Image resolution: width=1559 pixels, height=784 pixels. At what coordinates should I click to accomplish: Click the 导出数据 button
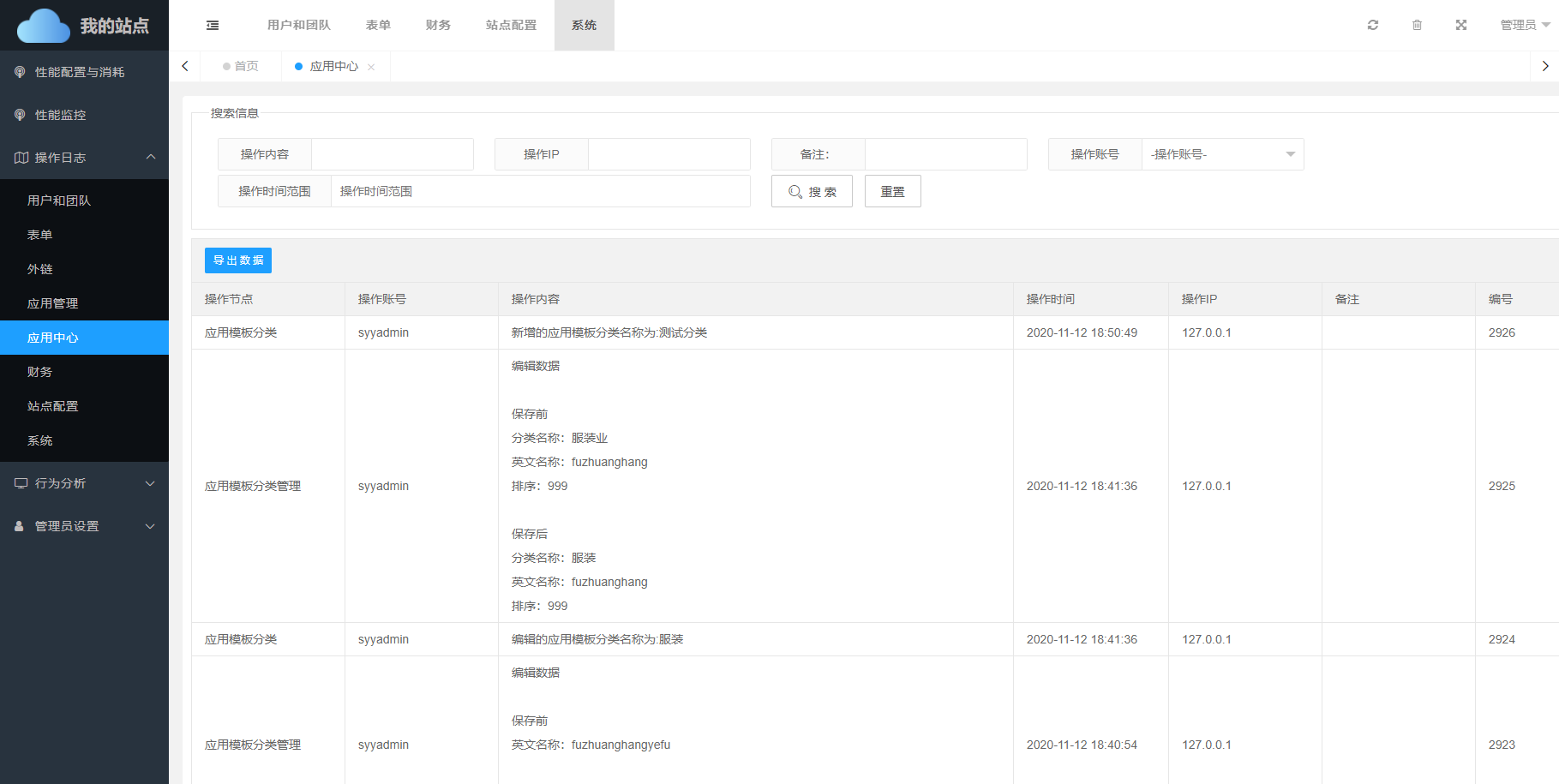[x=238, y=260]
